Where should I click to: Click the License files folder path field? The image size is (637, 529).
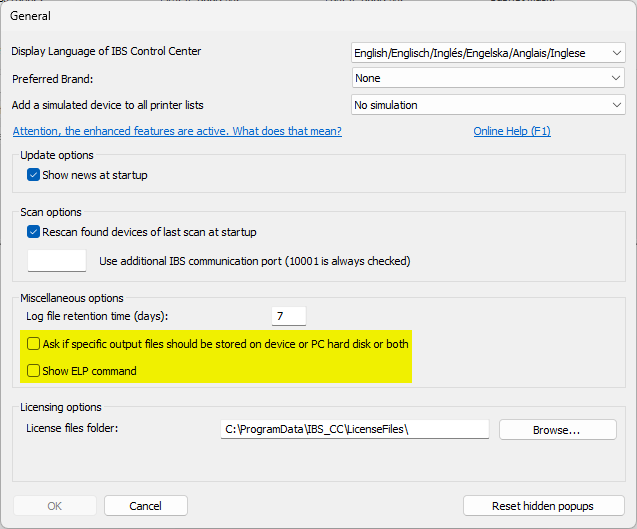(x=355, y=429)
